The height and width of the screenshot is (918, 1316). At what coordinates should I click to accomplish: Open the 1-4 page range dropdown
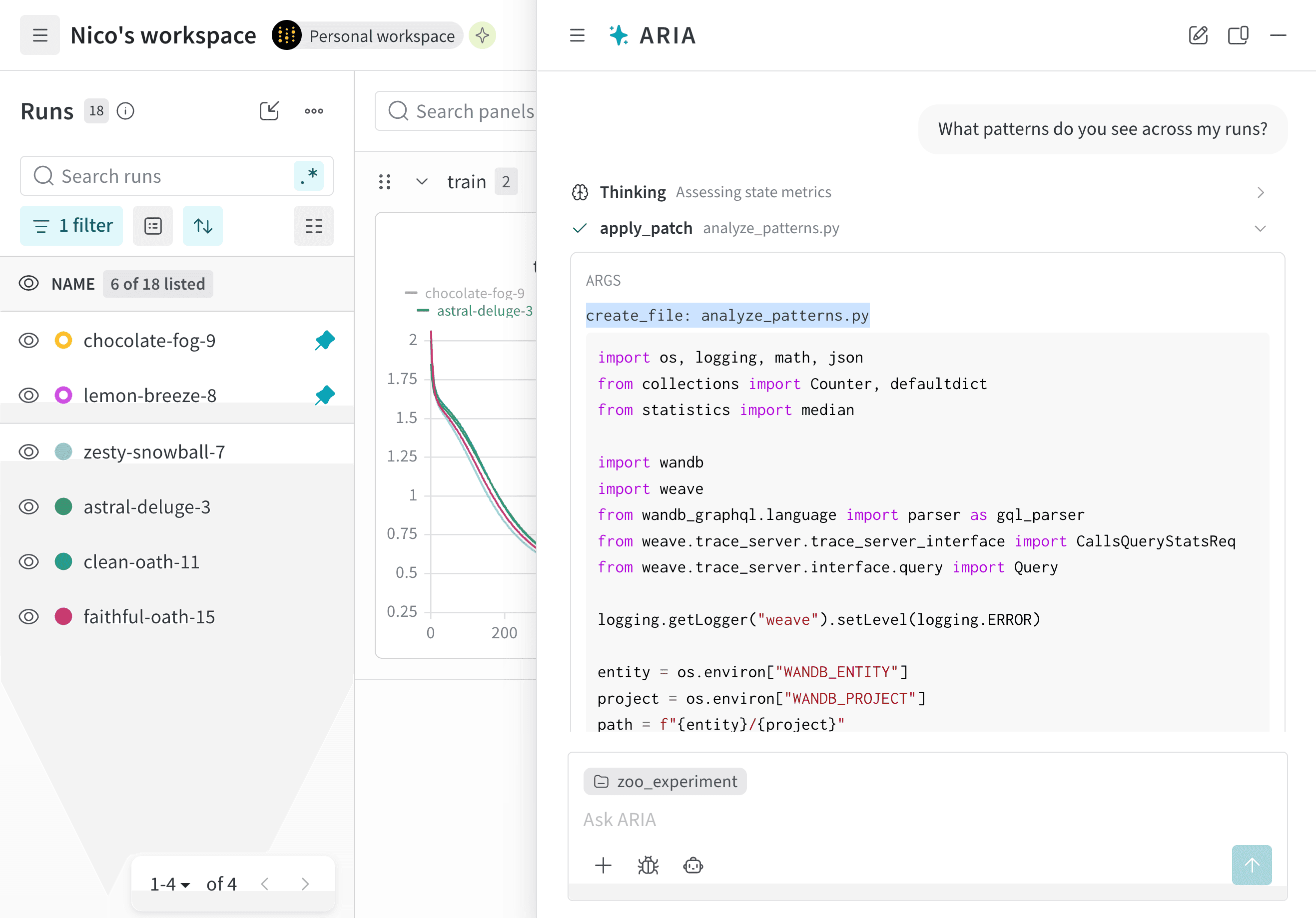(x=170, y=884)
